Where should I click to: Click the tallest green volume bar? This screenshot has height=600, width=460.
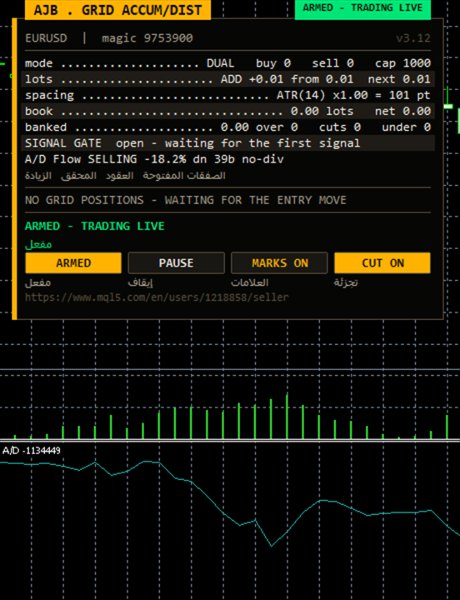coord(287,416)
